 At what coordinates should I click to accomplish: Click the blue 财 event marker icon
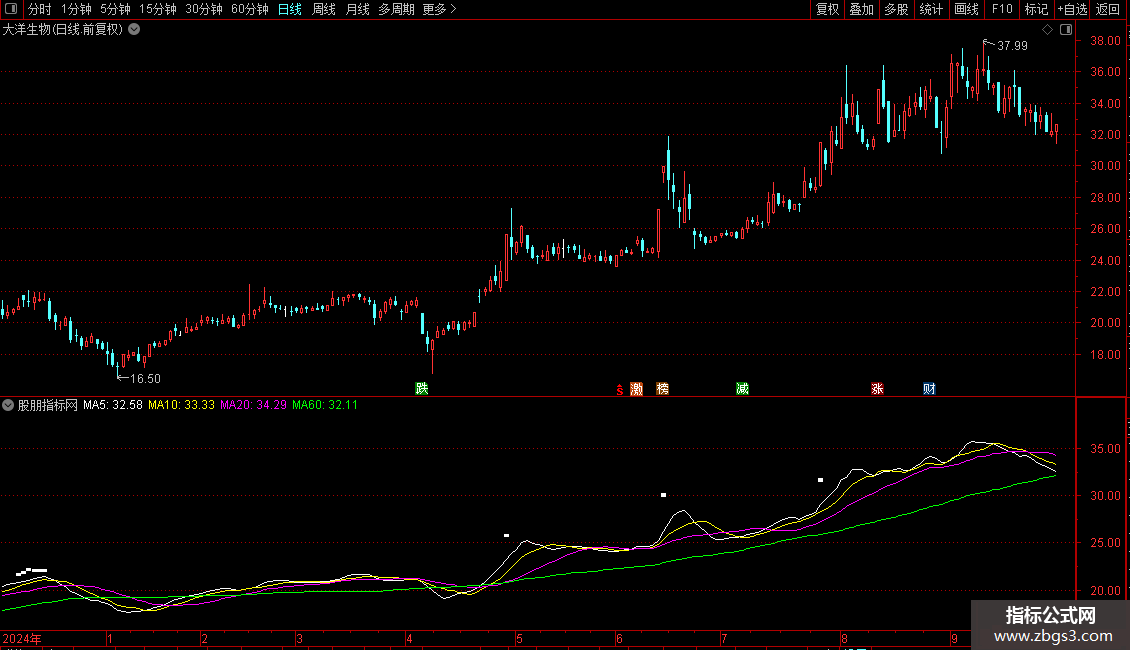[x=930, y=388]
